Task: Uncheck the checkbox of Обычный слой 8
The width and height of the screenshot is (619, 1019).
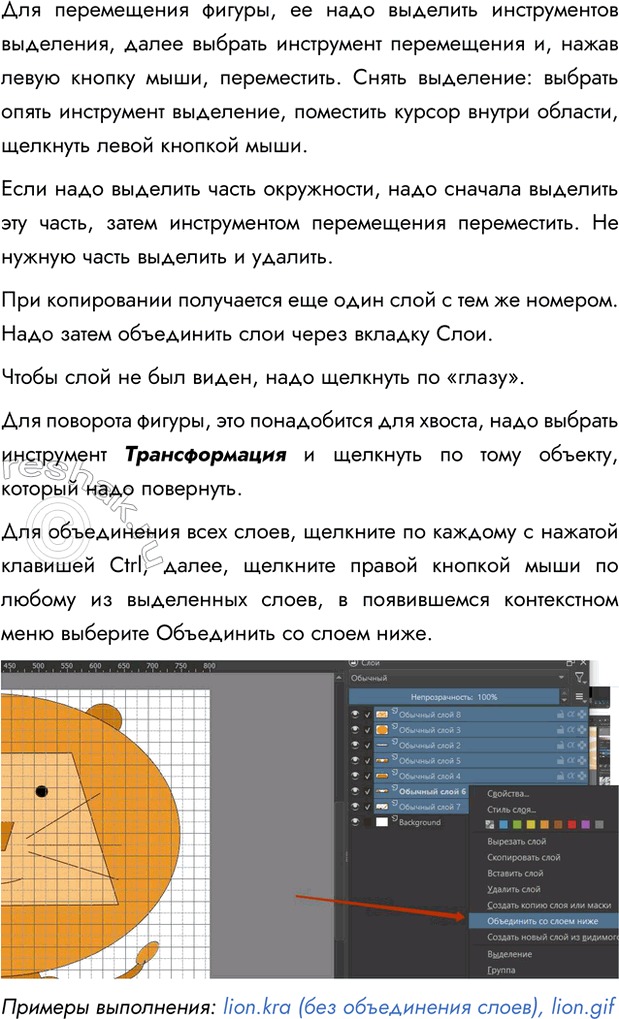Action: [x=367, y=715]
